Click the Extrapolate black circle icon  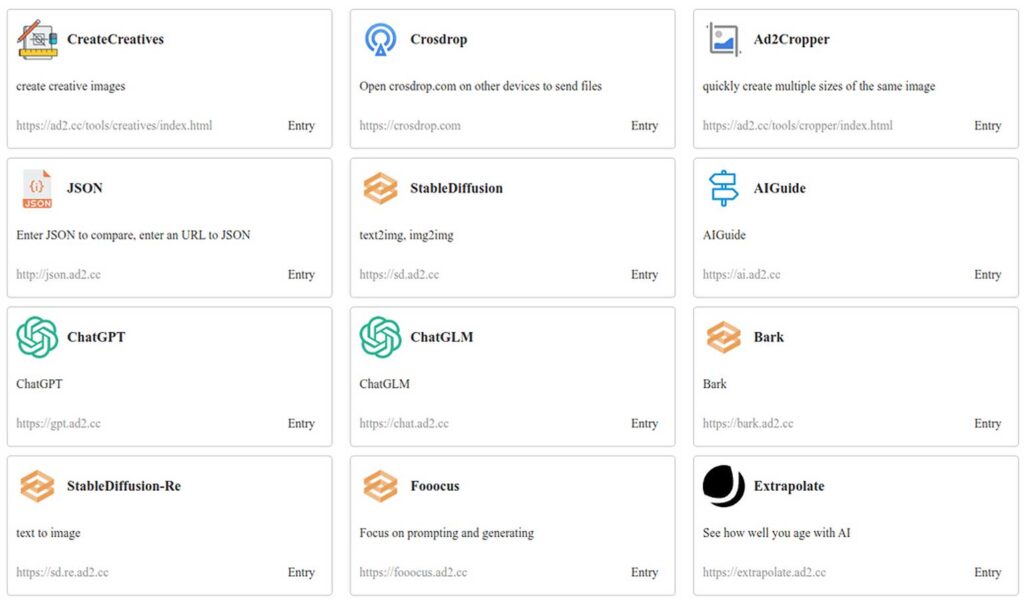(724, 486)
